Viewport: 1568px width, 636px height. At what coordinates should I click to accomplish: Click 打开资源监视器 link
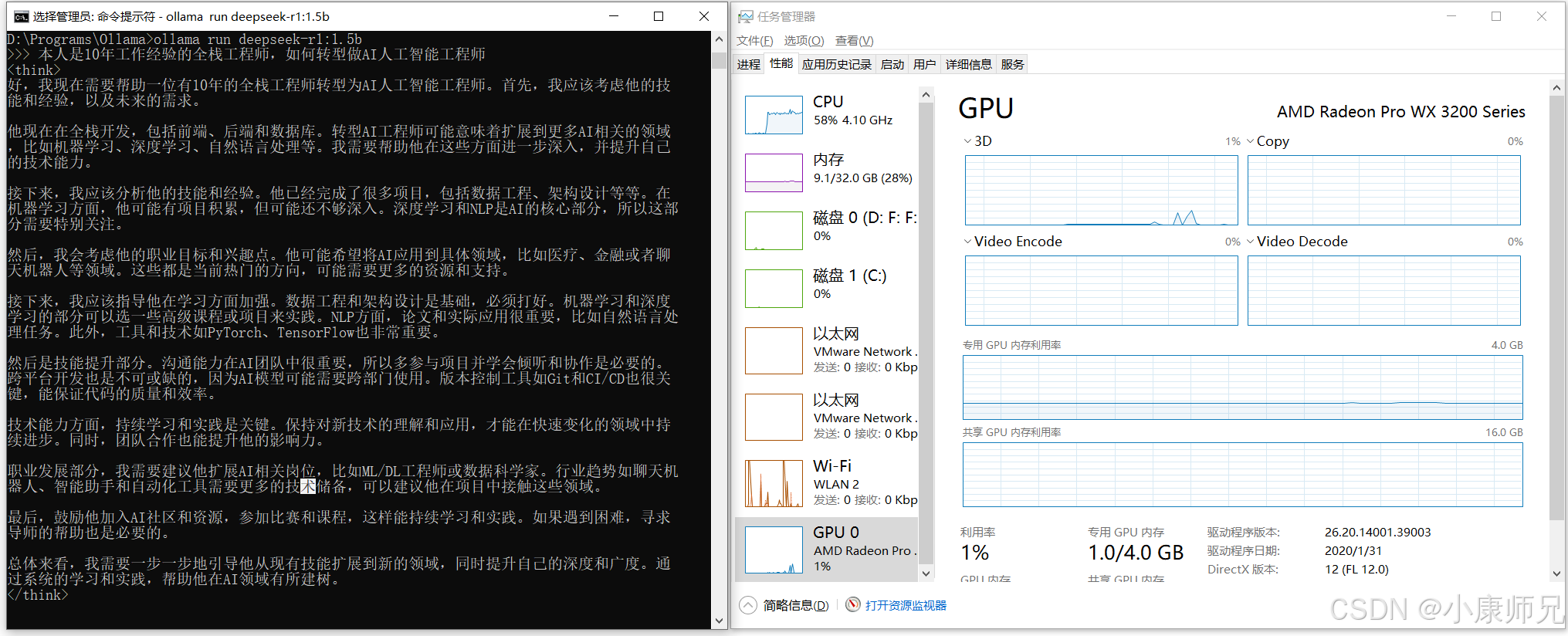coord(906,605)
